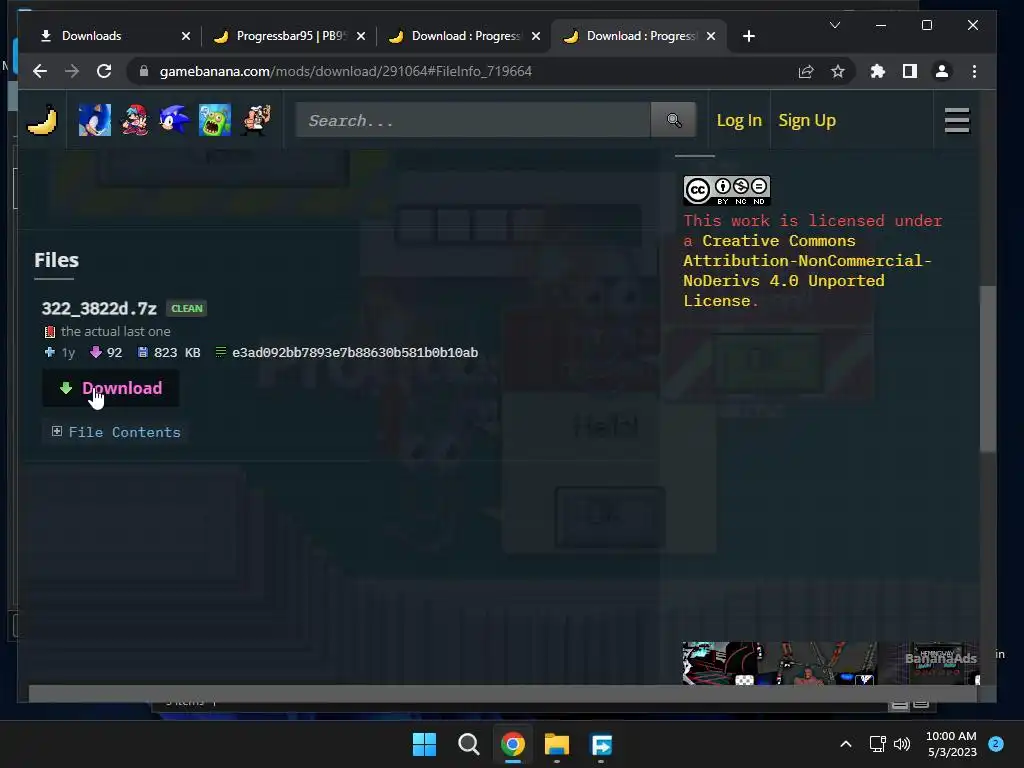Click the CLEAN scan badge
The height and width of the screenshot is (768, 1024).
tap(187, 308)
